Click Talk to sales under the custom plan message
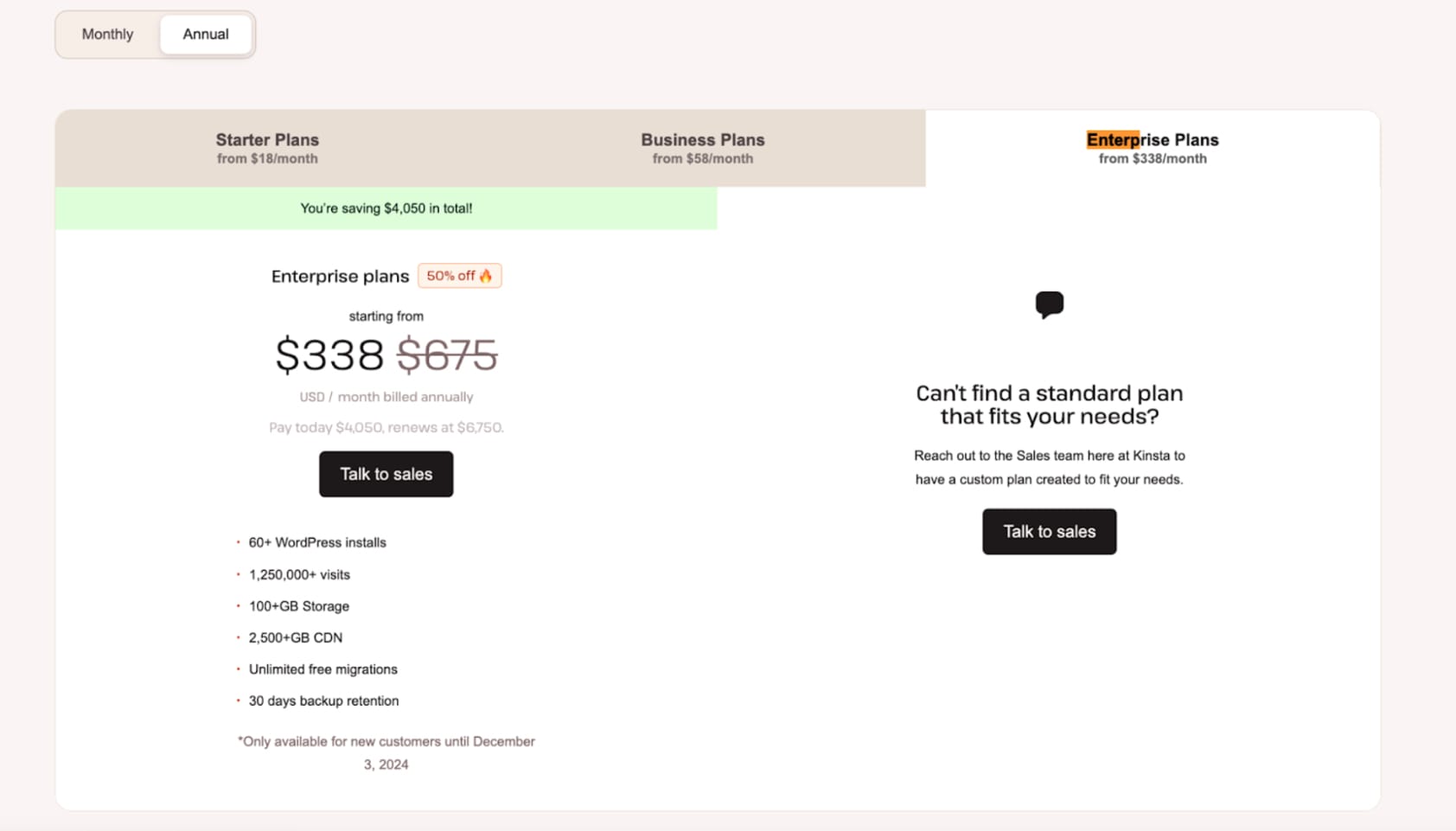 point(1049,532)
